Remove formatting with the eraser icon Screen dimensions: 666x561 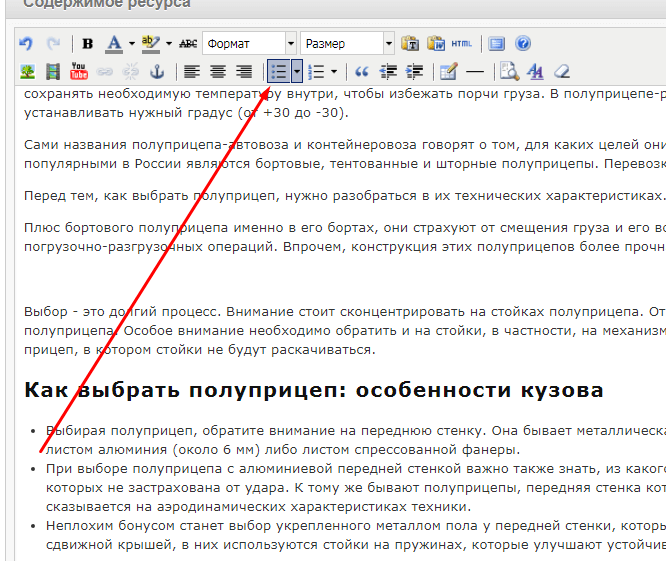562,71
